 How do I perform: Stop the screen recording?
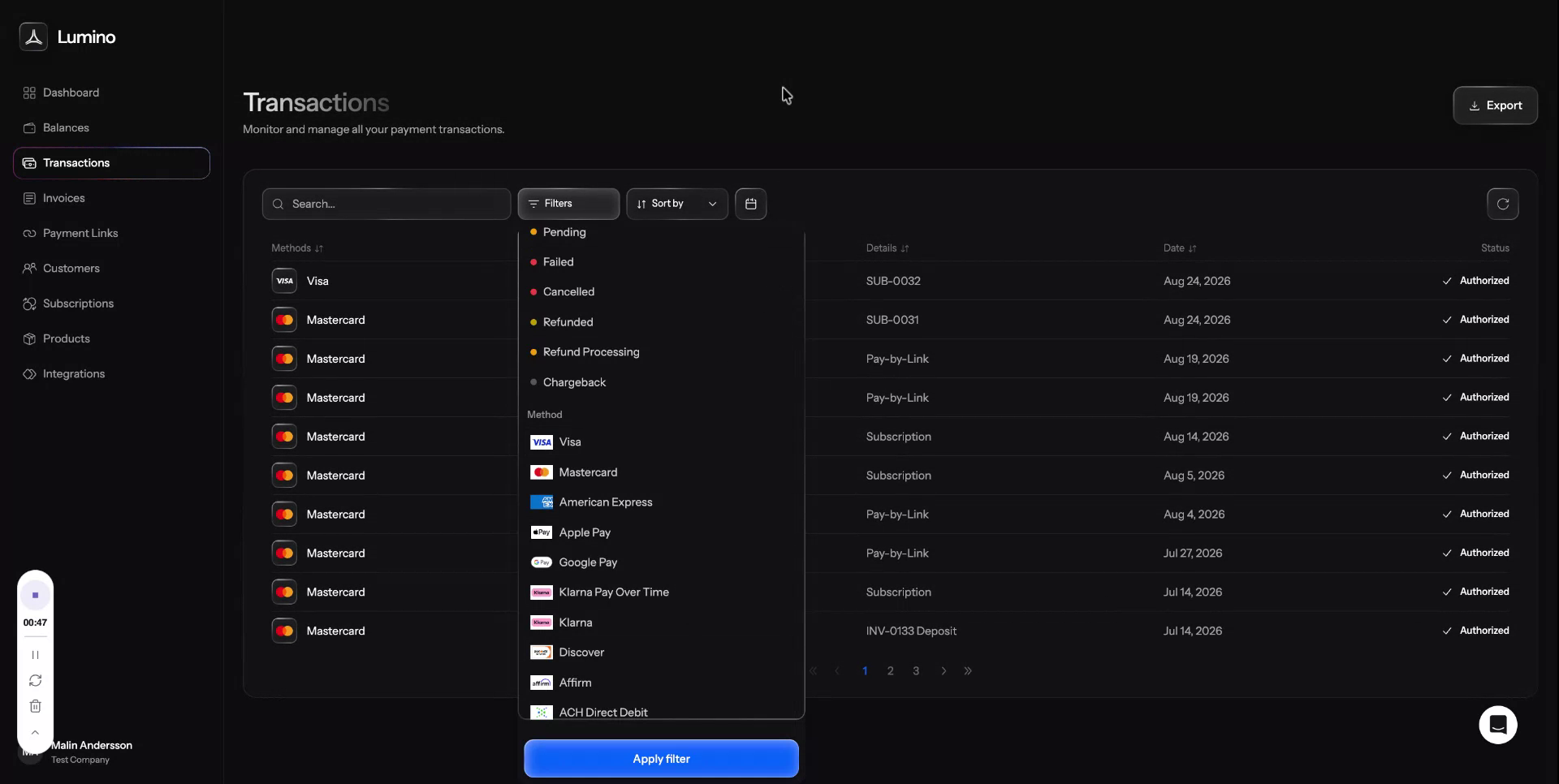(x=35, y=595)
